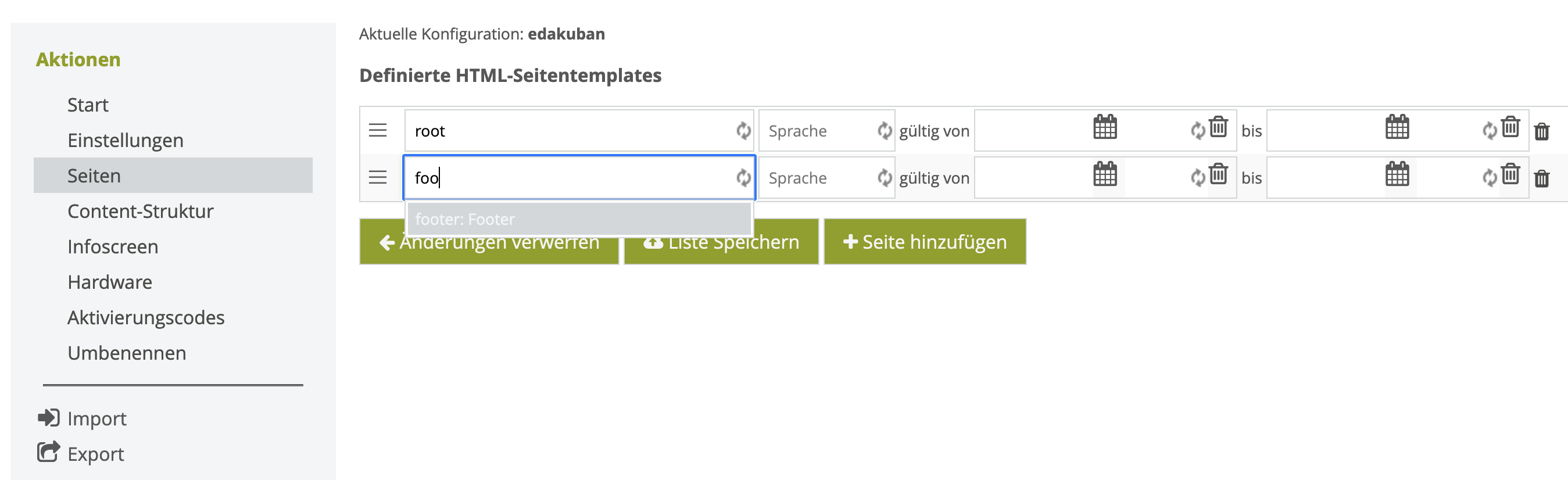Click the Export icon in sidebar
This screenshot has height=480, width=1568.
point(48,452)
